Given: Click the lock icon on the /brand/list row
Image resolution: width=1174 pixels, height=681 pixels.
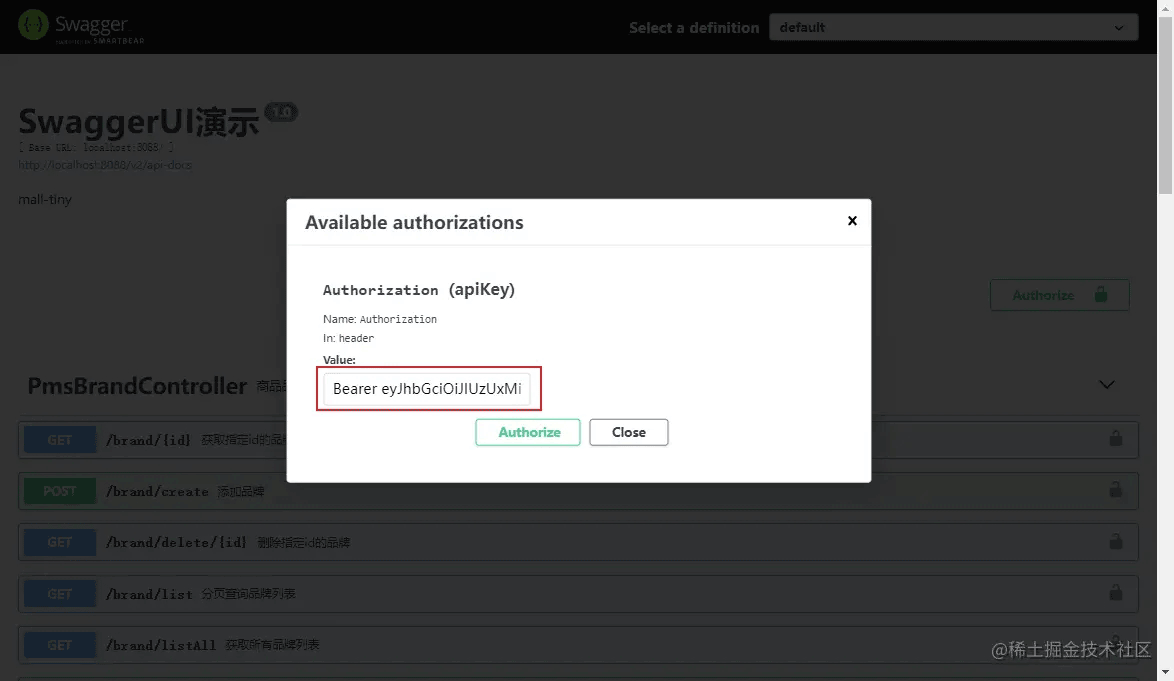Looking at the screenshot, I should tap(1116, 593).
